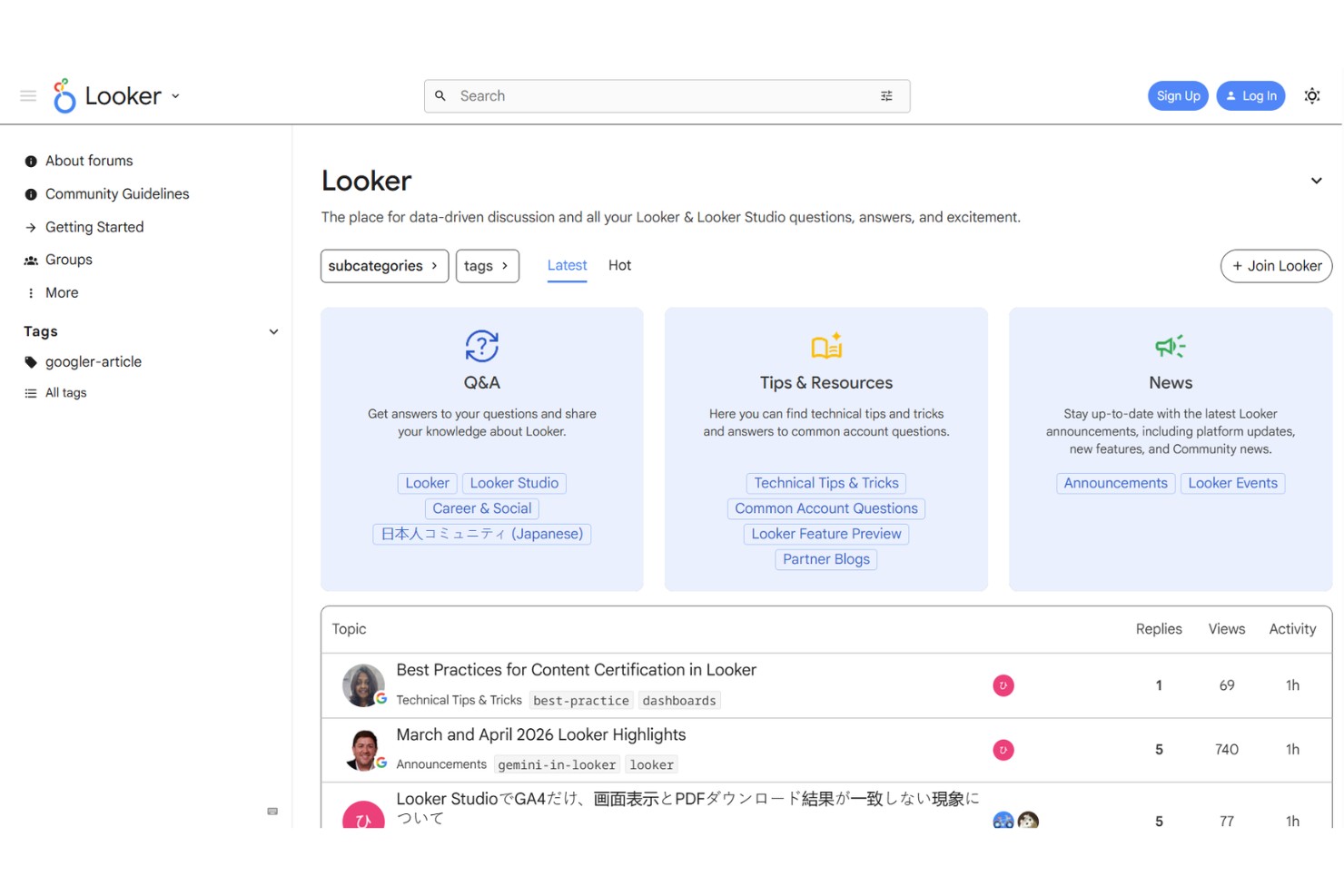Click the News megaphone icon

click(x=1171, y=346)
